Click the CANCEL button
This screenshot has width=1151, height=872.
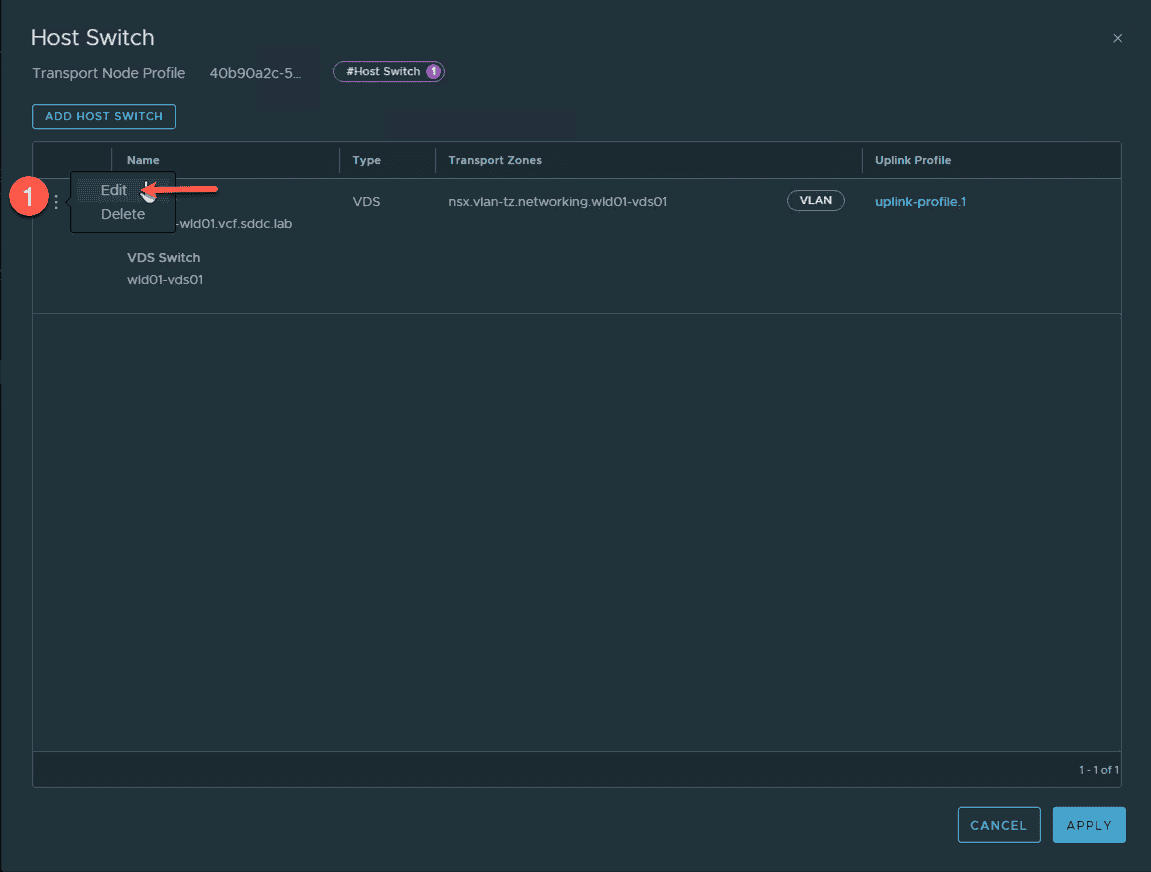pyautogui.click(x=998, y=825)
